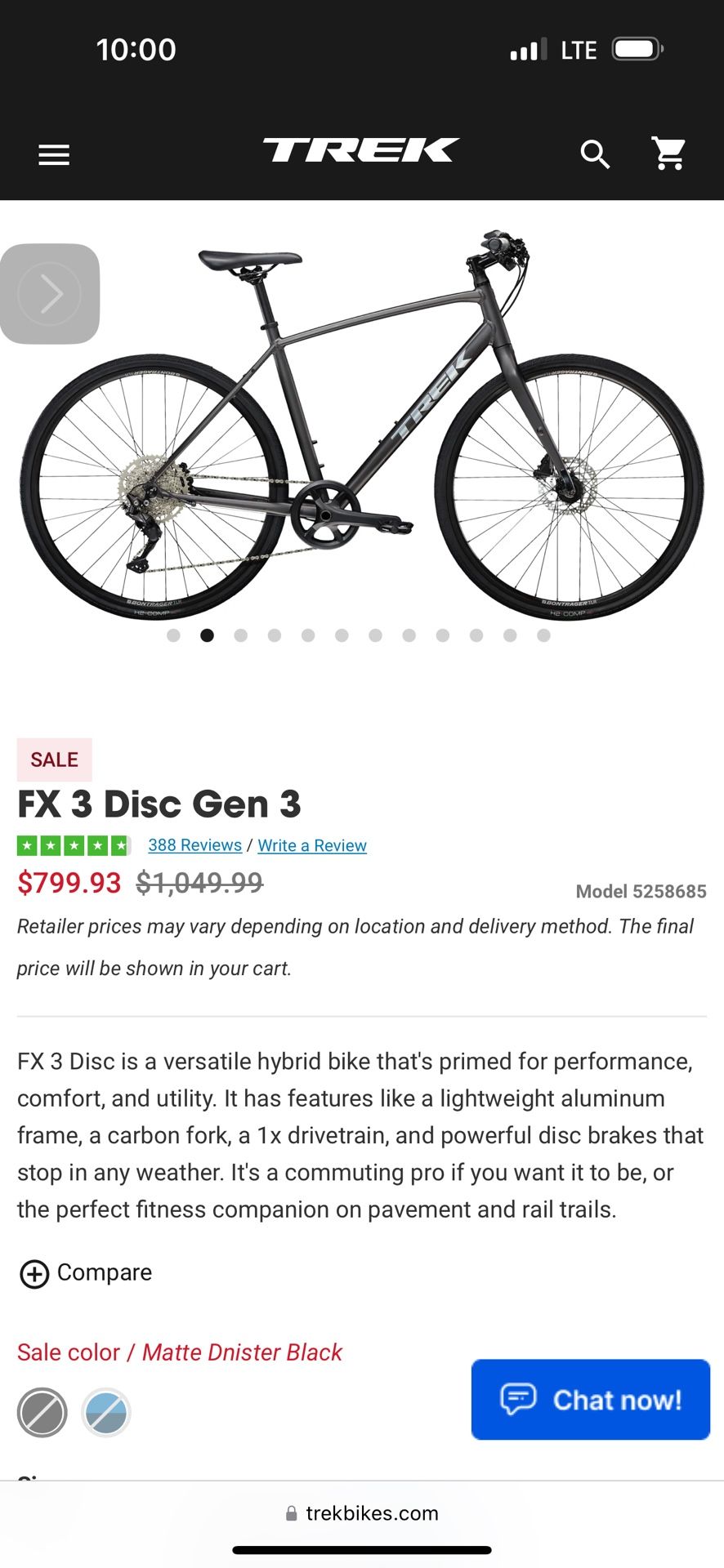
Task: Tap the five-star rating badge
Action: (74, 845)
